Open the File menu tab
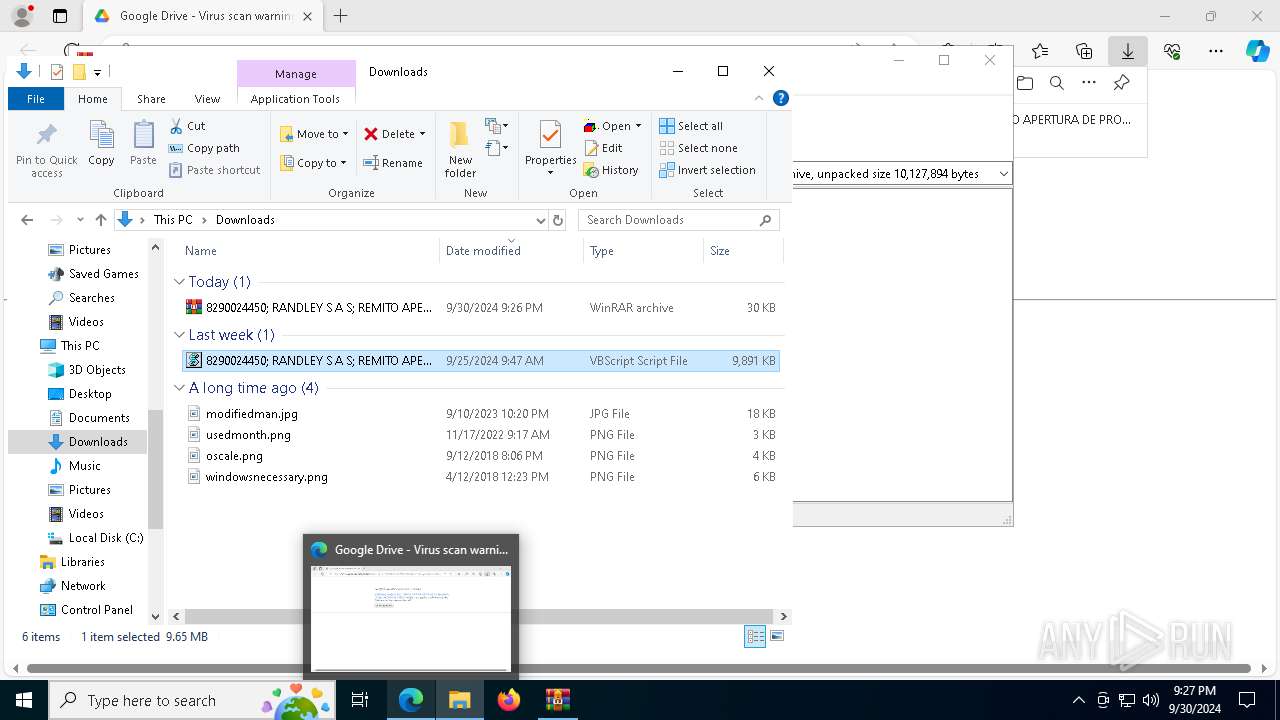This screenshot has width=1280, height=720. (36, 99)
